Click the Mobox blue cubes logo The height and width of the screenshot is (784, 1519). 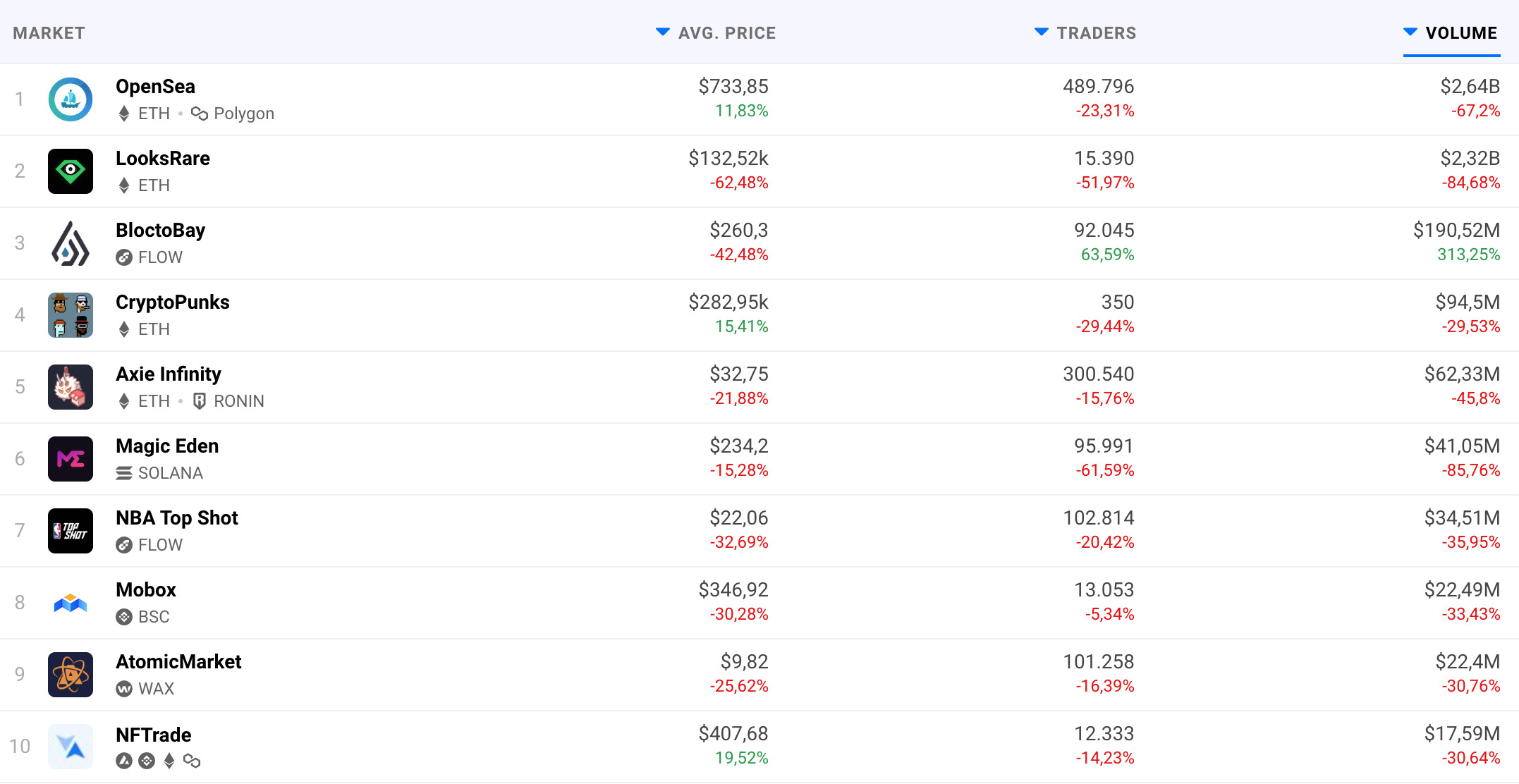(x=71, y=603)
